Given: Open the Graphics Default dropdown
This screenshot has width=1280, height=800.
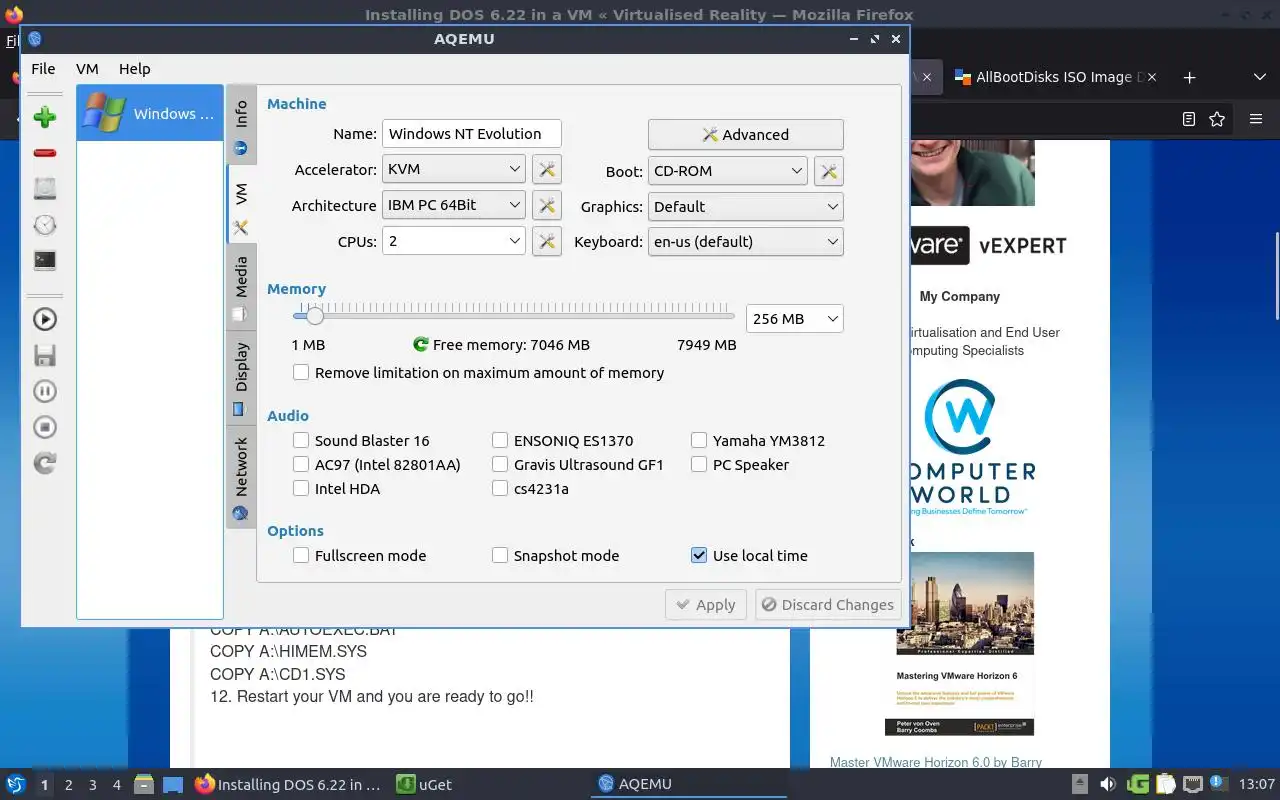Looking at the screenshot, I should click(x=746, y=207).
